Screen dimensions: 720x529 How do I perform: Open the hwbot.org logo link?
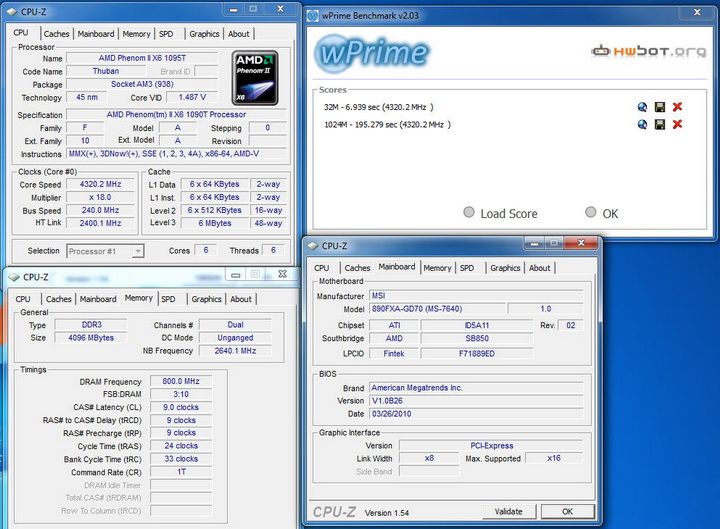pyautogui.click(x=648, y=51)
